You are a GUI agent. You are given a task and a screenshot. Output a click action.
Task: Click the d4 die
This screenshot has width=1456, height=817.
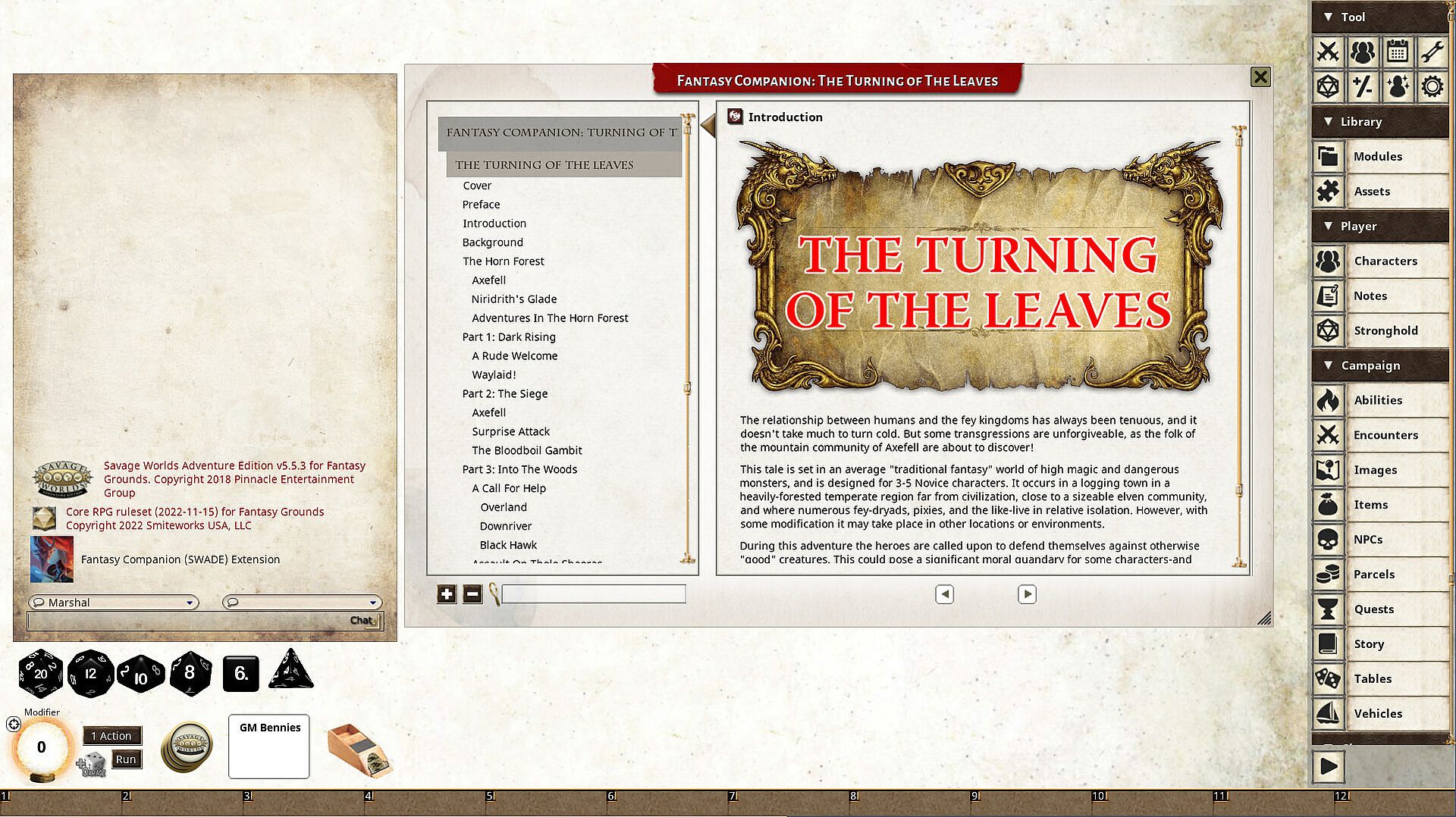[x=290, y=670]
